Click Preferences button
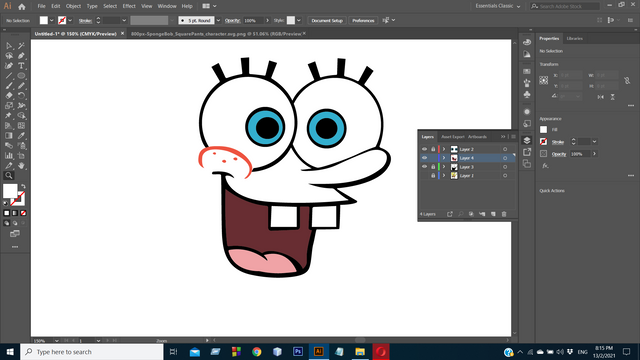This screenshot has width=640, height=360. [x=363, y=20]
